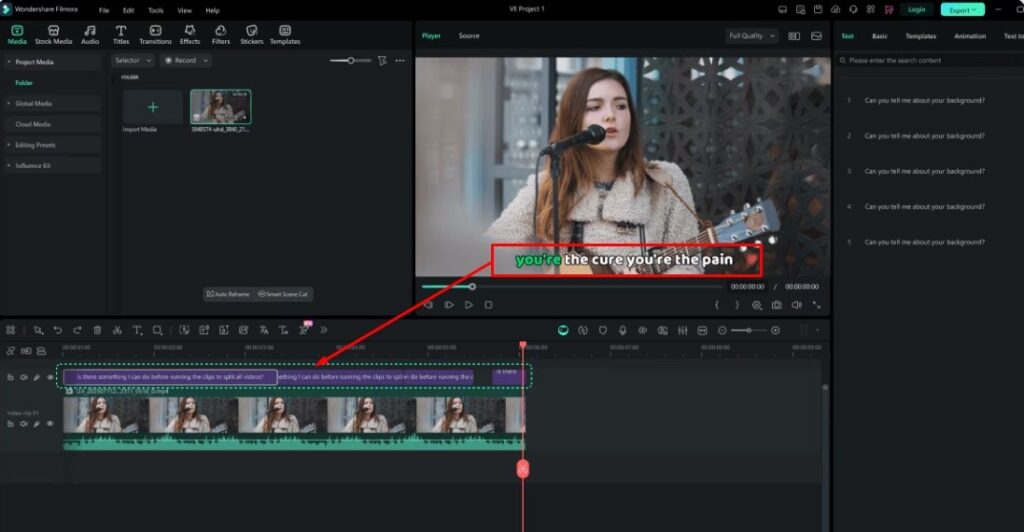Viewport: 1024px width, 532px height.
Task: Click the Login button
Action: pyautogui.click(x=916, y=10)
